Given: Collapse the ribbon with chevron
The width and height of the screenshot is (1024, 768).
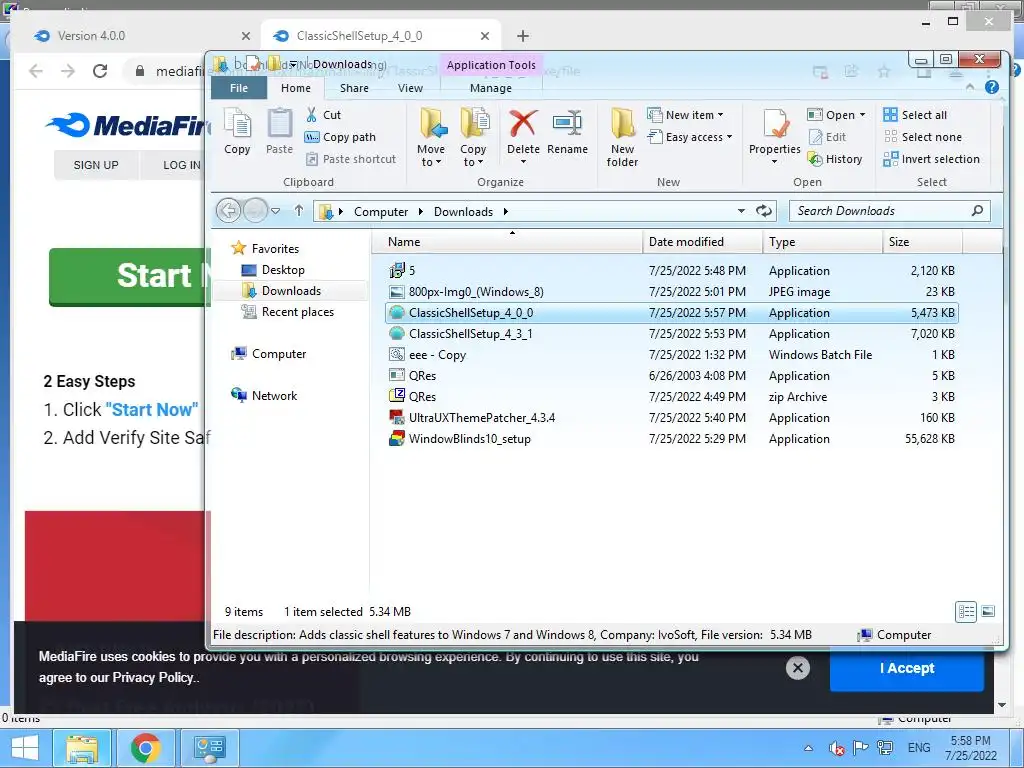Looking at the screenshot, I should pos(970,87).
